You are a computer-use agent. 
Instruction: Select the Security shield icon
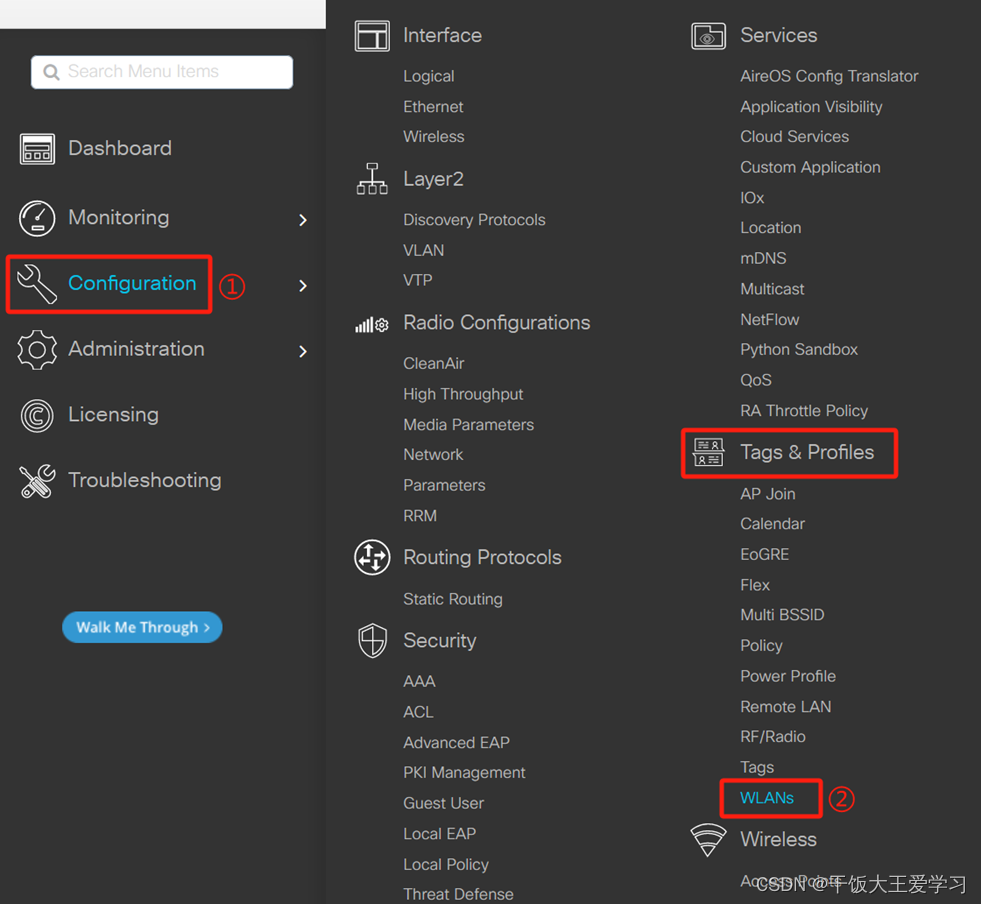[371, 641]
